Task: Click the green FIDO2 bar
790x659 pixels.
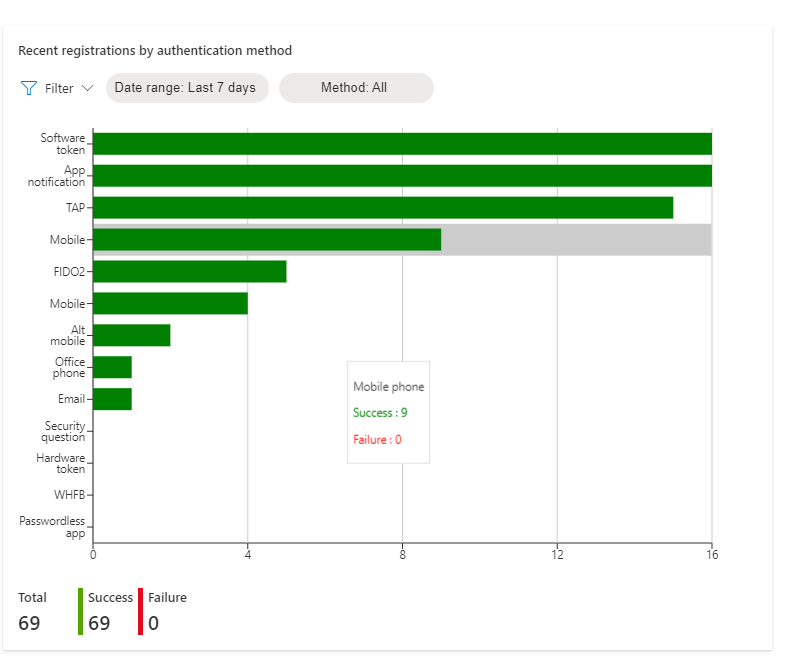Action: (189, 271)
